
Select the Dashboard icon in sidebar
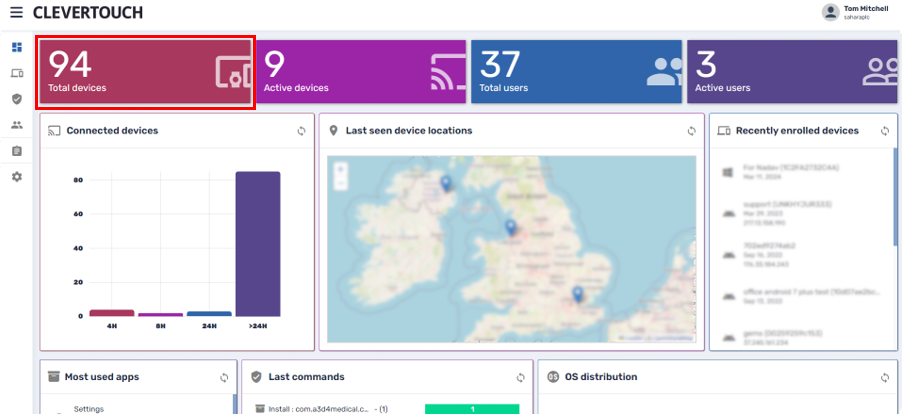tap(17, 47)
